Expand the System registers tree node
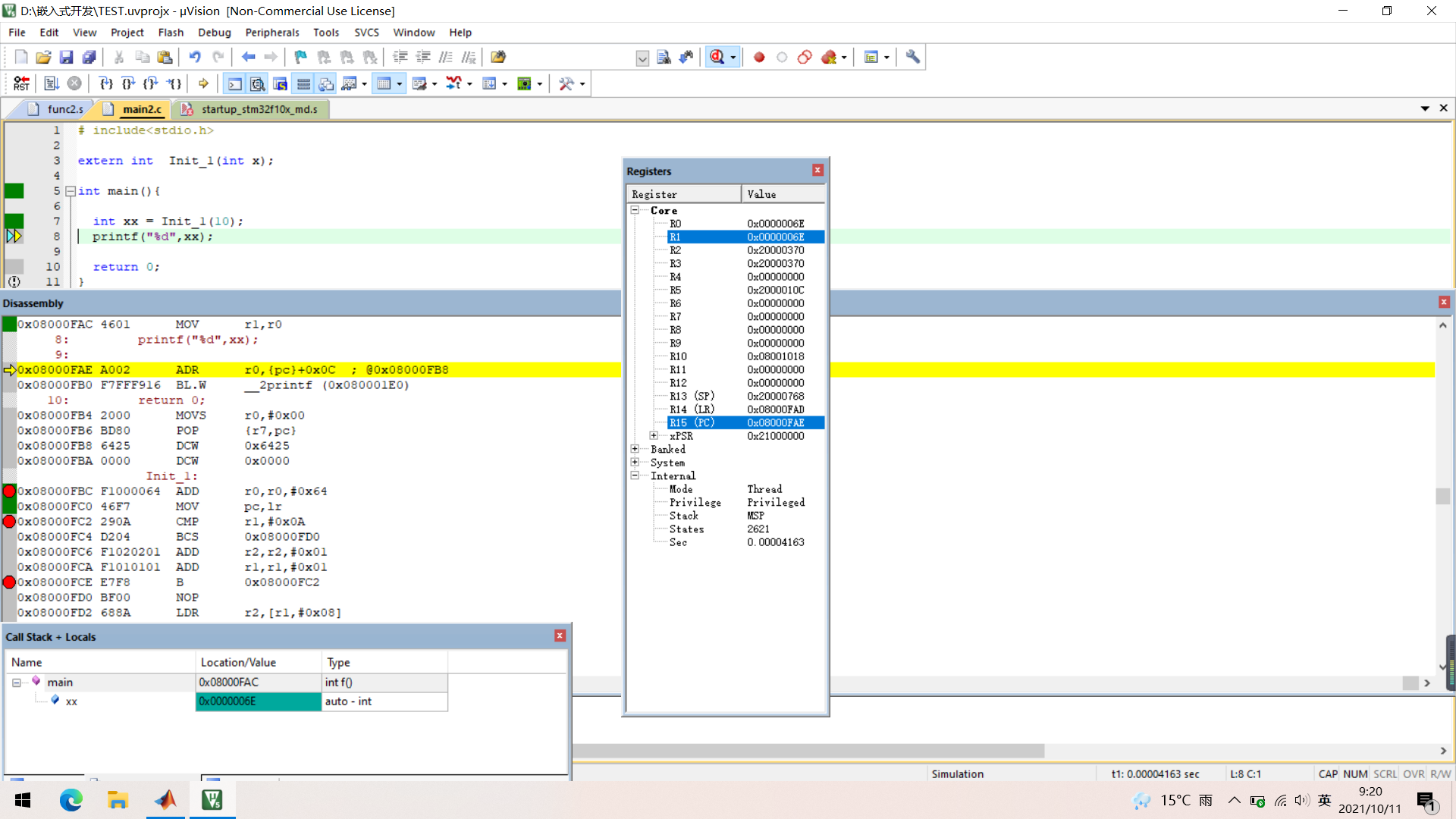Viewport: 1456px width, 819px height. pyautogui.click(x=637, y=462)
